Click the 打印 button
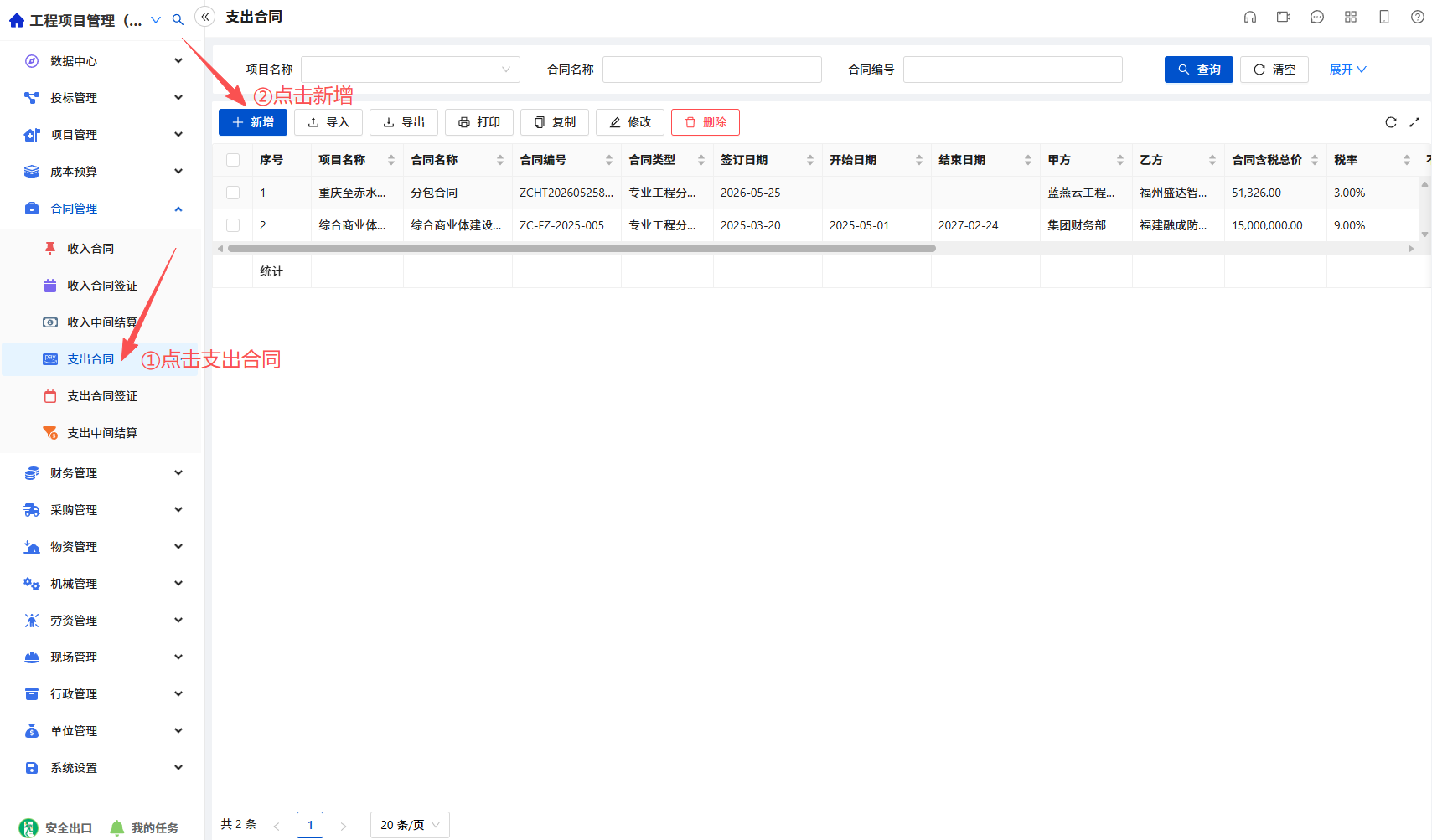Screen dimensions: 1432x840 coord(479,122)
